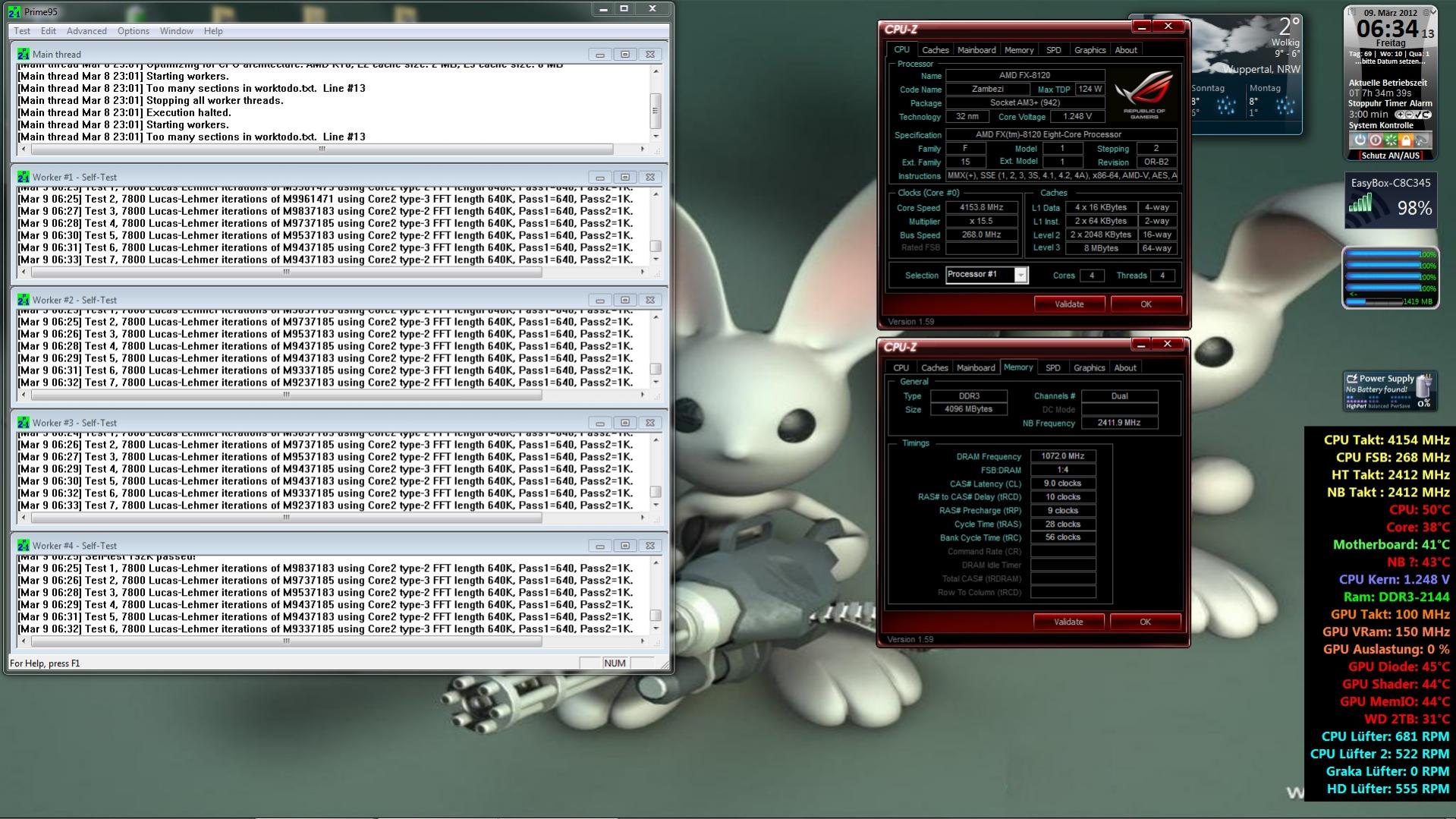Click the Worker #2 scroll-up arrow

click(x=656, y=317)
